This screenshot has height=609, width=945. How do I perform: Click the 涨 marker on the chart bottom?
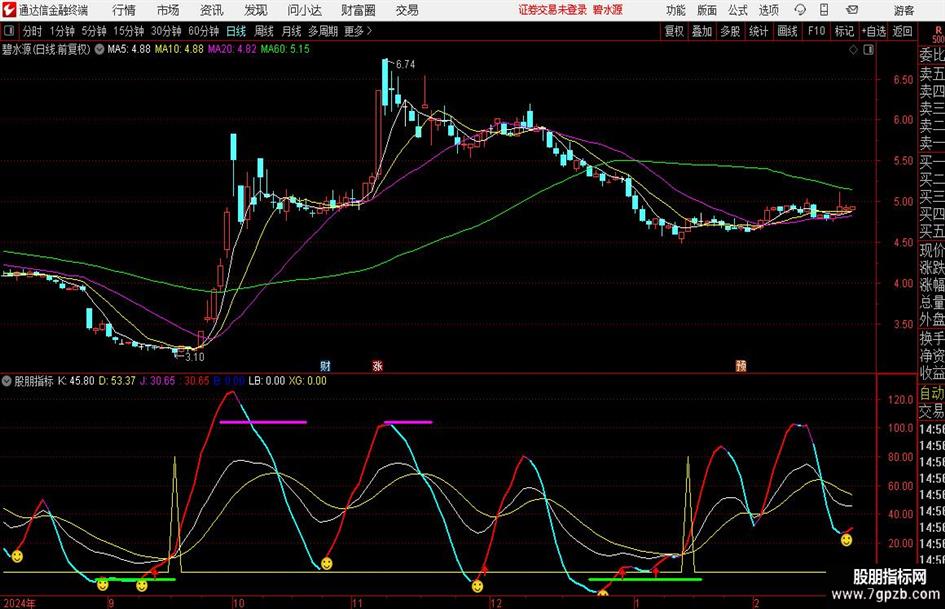point(378,365)
